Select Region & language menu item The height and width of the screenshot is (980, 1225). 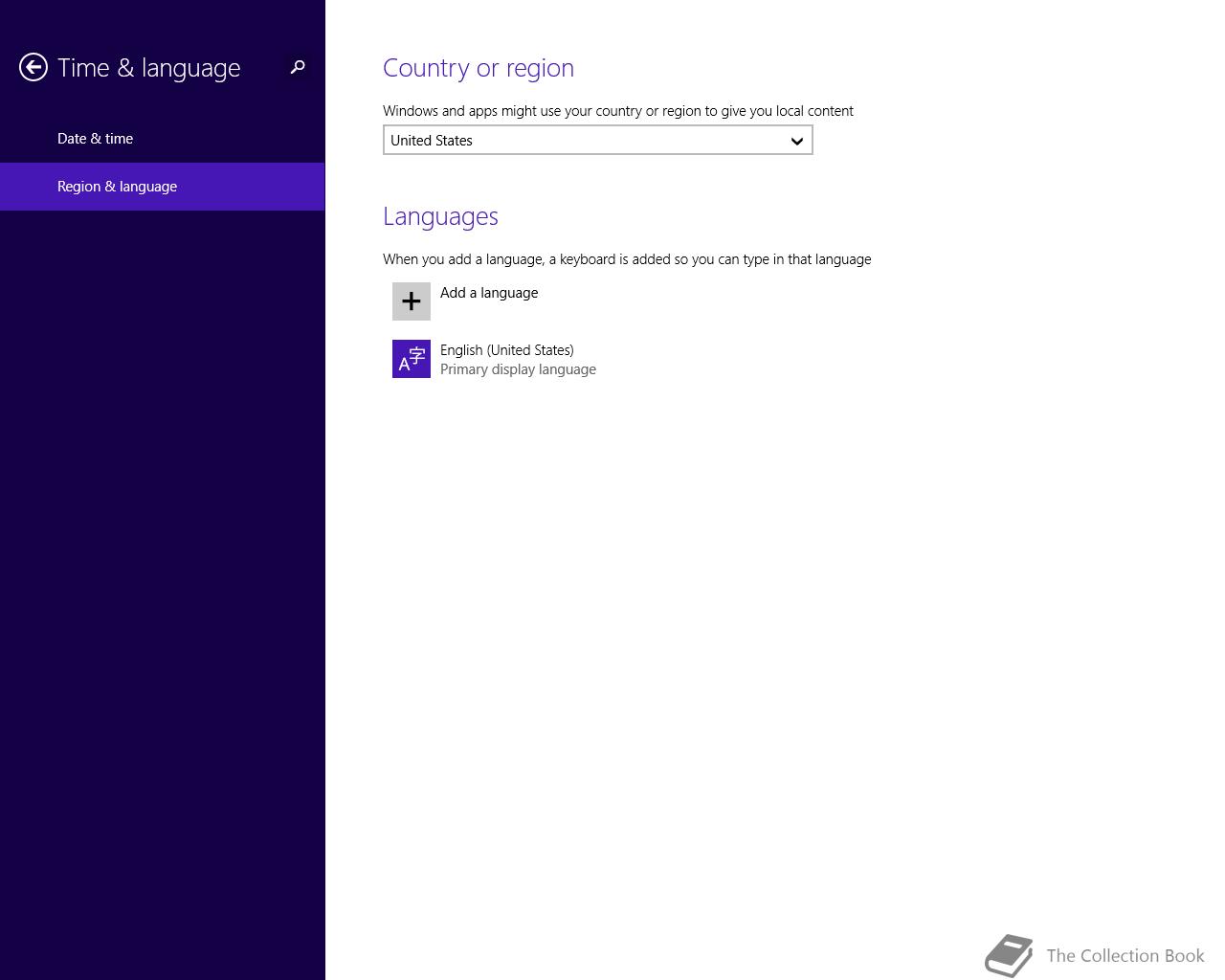click(162, 187)
